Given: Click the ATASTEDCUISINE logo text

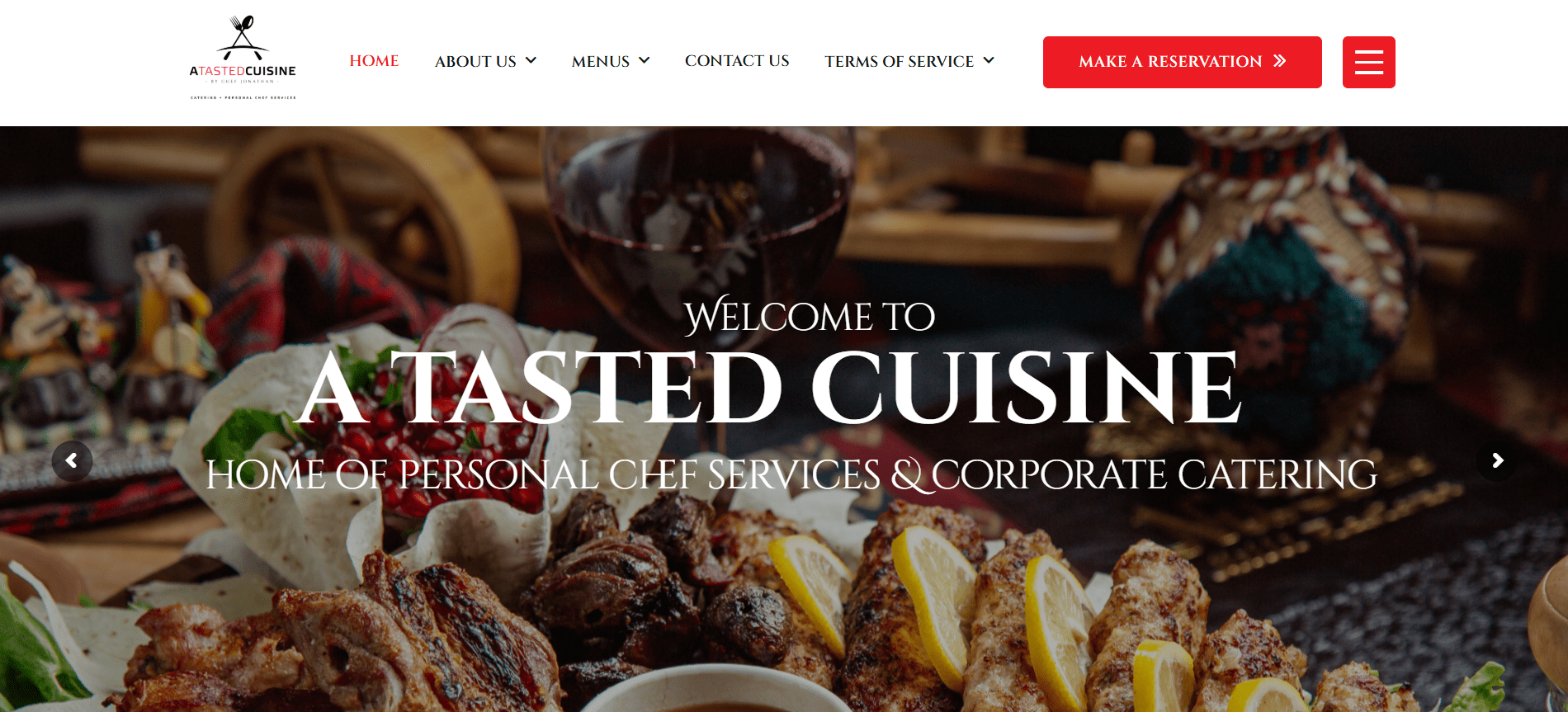Looking at the screenshot, I should pyautogui.click(x=243, y=71).
